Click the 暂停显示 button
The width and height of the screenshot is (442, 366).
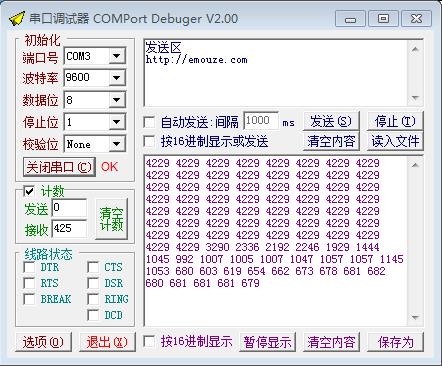pyautogui.click(x=267, y=342)
